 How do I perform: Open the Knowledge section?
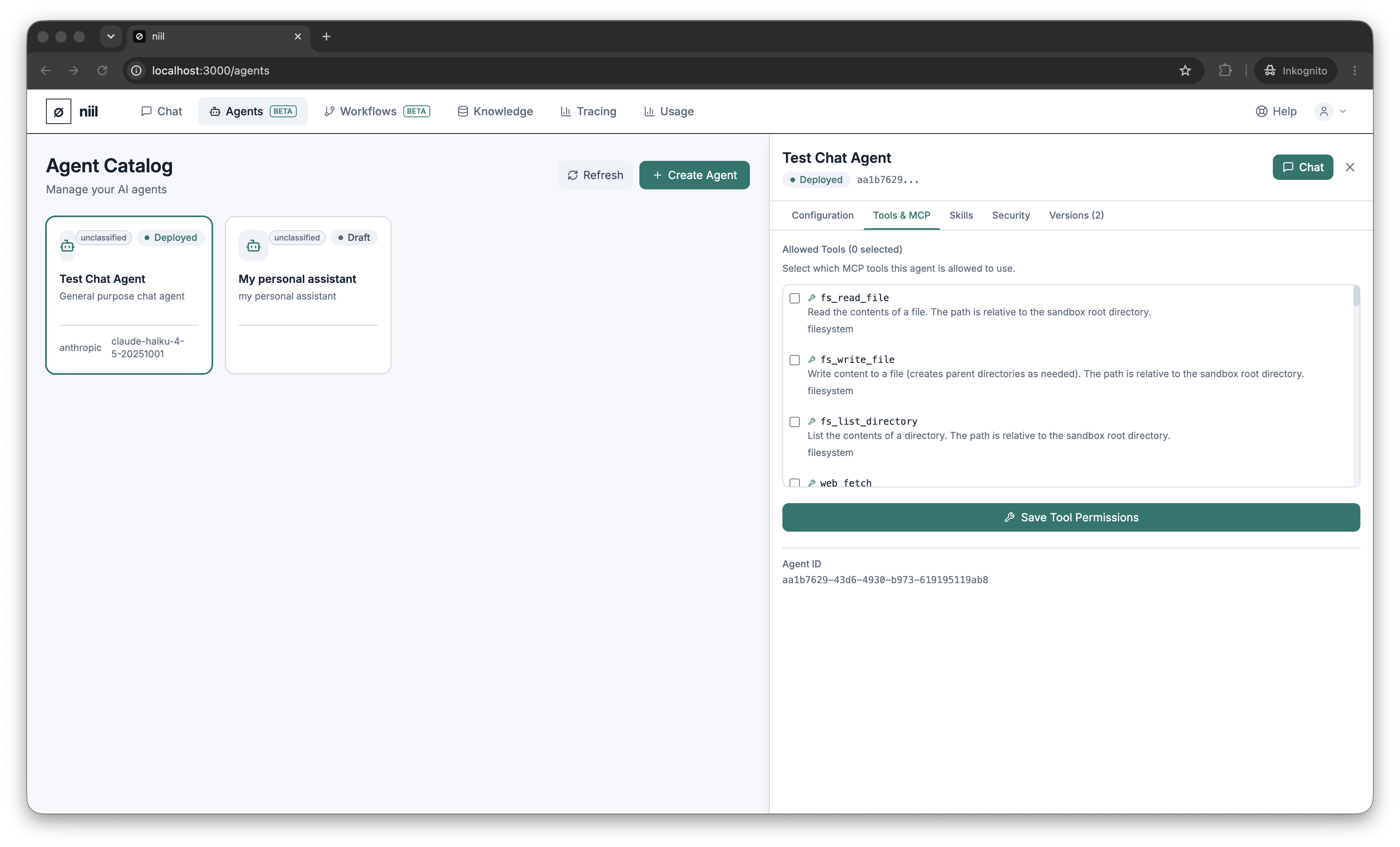[x=495, y=111]
